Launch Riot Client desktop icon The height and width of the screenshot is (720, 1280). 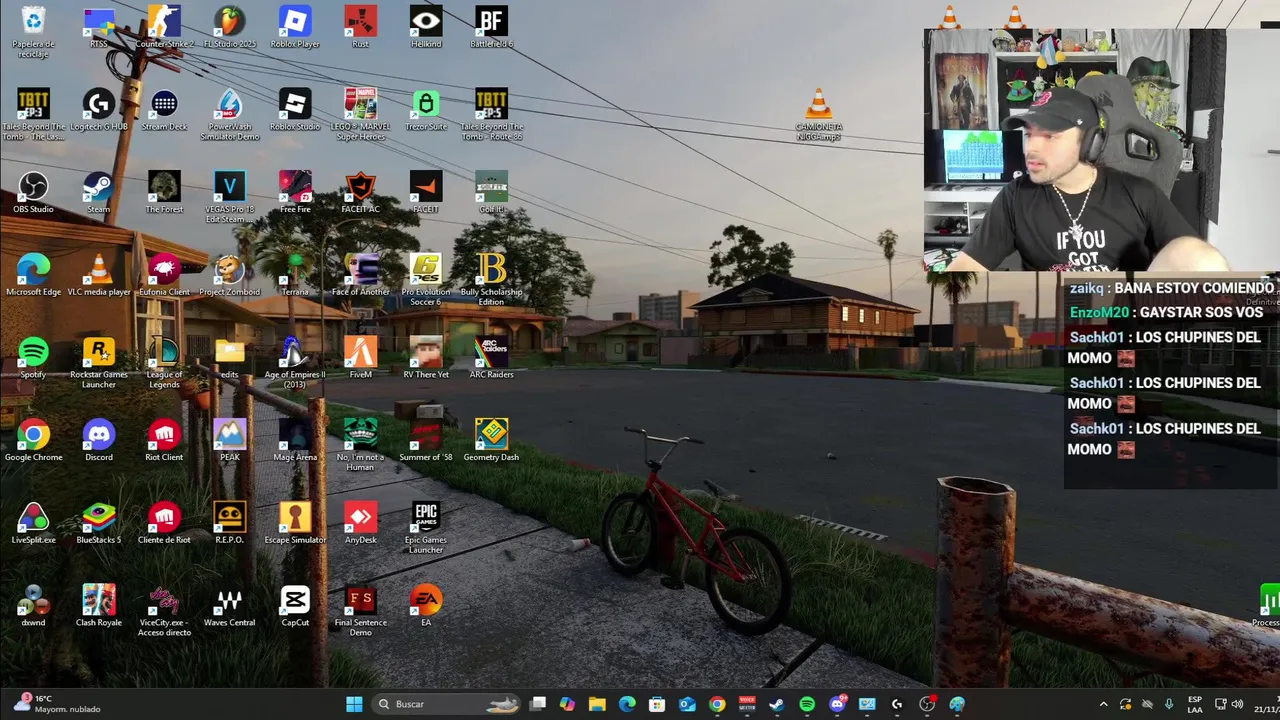(164, 442)
